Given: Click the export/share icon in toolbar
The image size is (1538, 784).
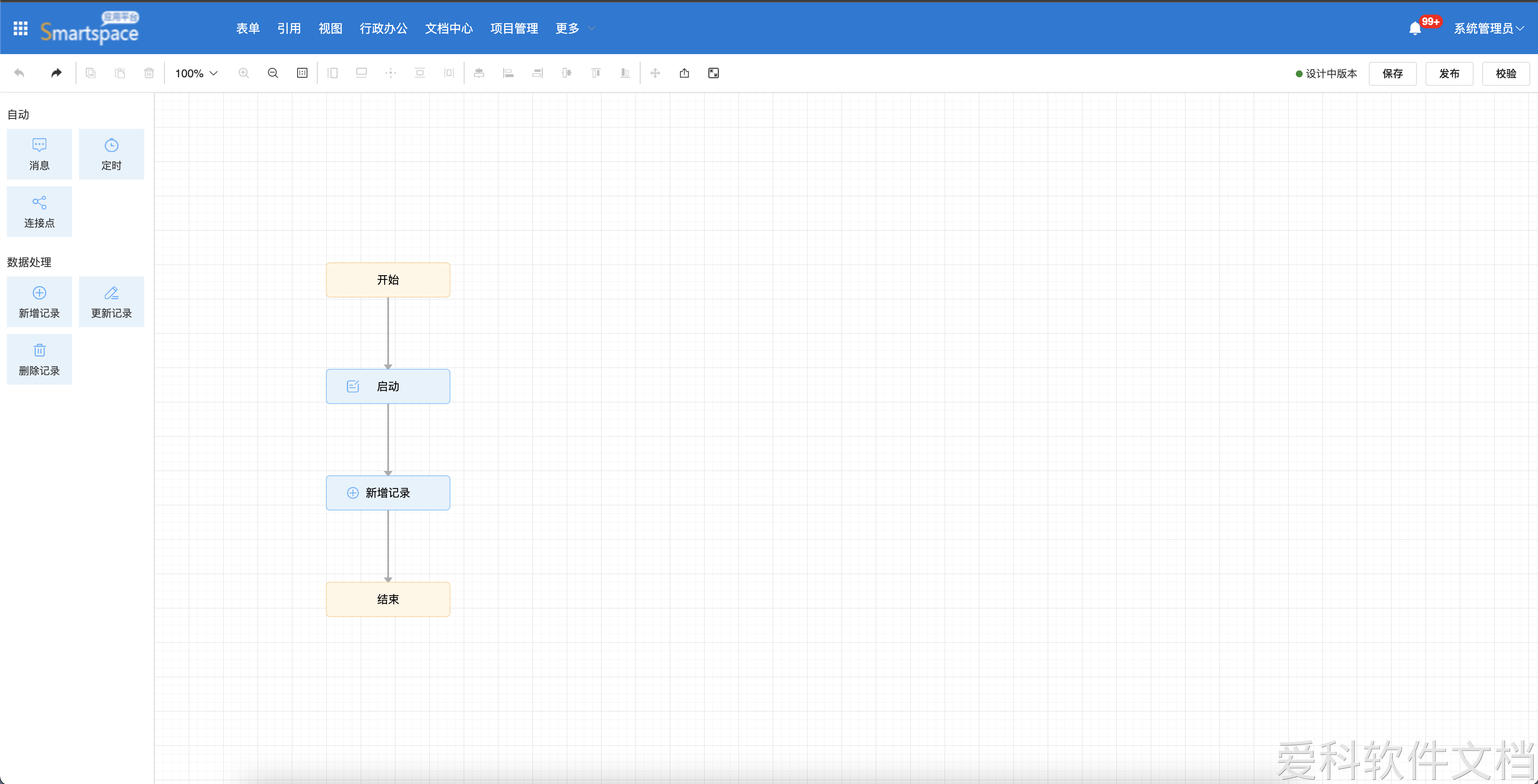Looking at the screenshot, I should pos(684,73).
